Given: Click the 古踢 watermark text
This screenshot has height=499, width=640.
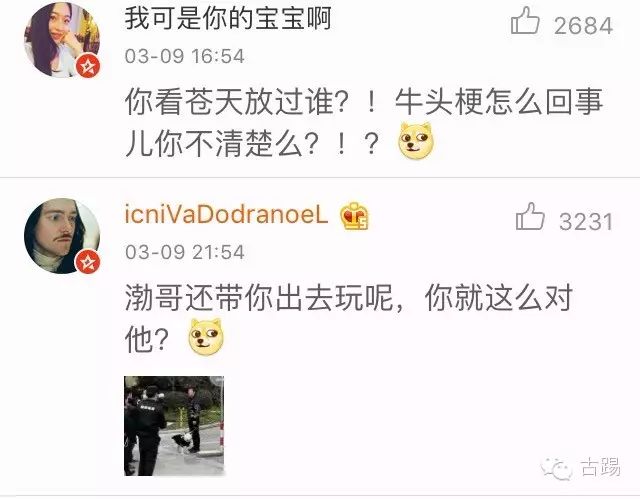Looking at the screenshot, I should pyautogui.click(x=600, y=468).
